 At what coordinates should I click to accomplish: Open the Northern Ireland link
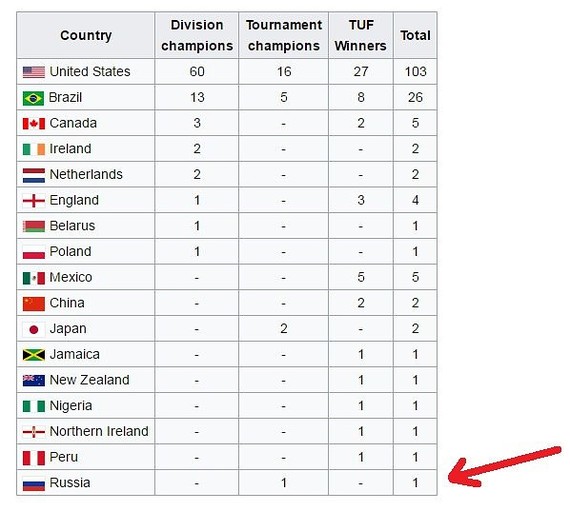(x=99, y=431)
